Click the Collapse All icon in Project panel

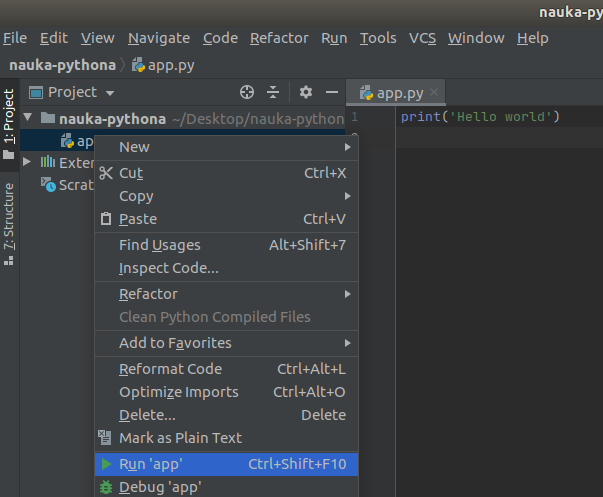[273, 92]
